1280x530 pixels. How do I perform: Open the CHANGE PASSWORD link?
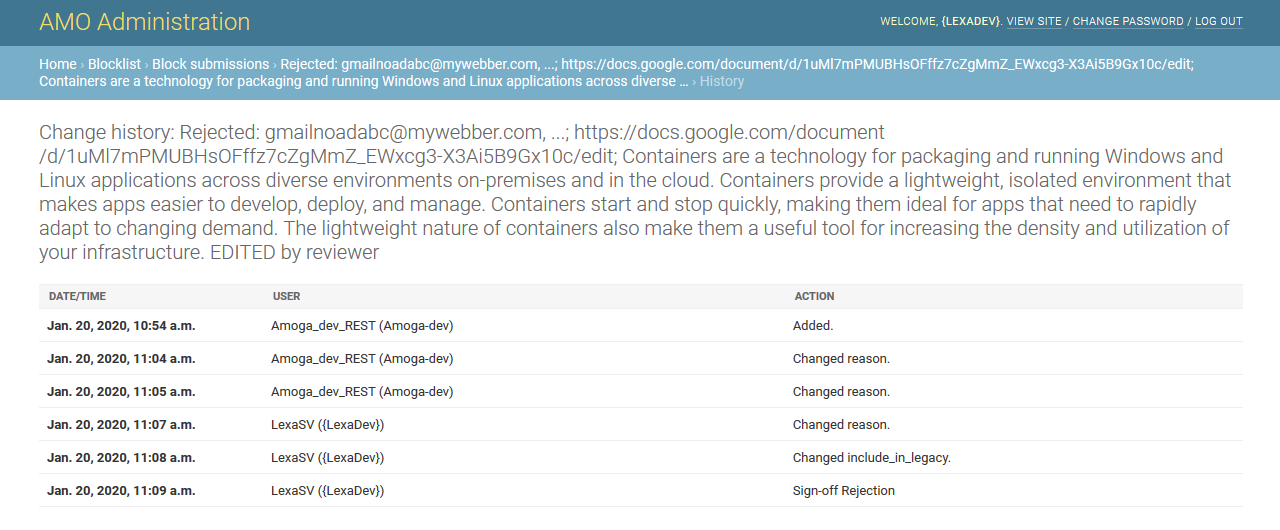click(1128, 21)
